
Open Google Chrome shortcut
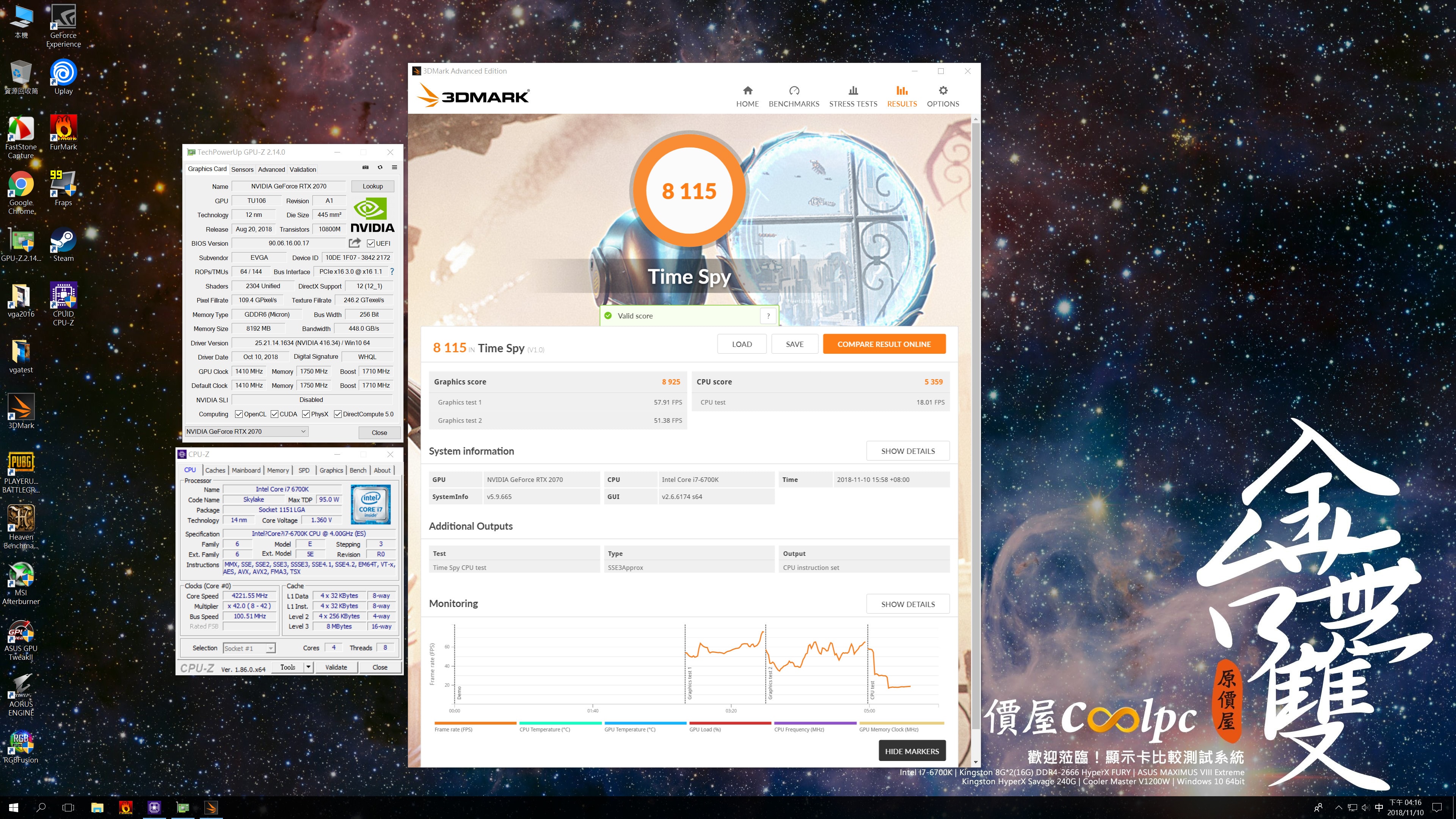click(21, 193)
